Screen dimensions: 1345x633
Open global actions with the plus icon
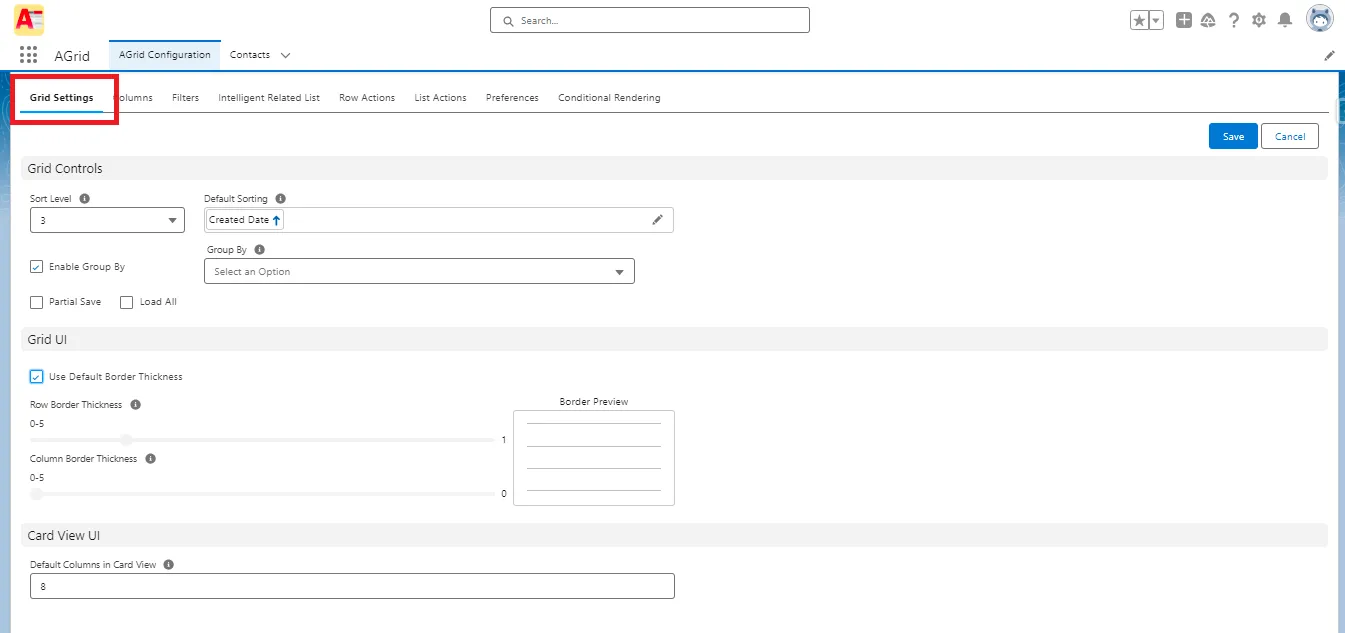1183,19
